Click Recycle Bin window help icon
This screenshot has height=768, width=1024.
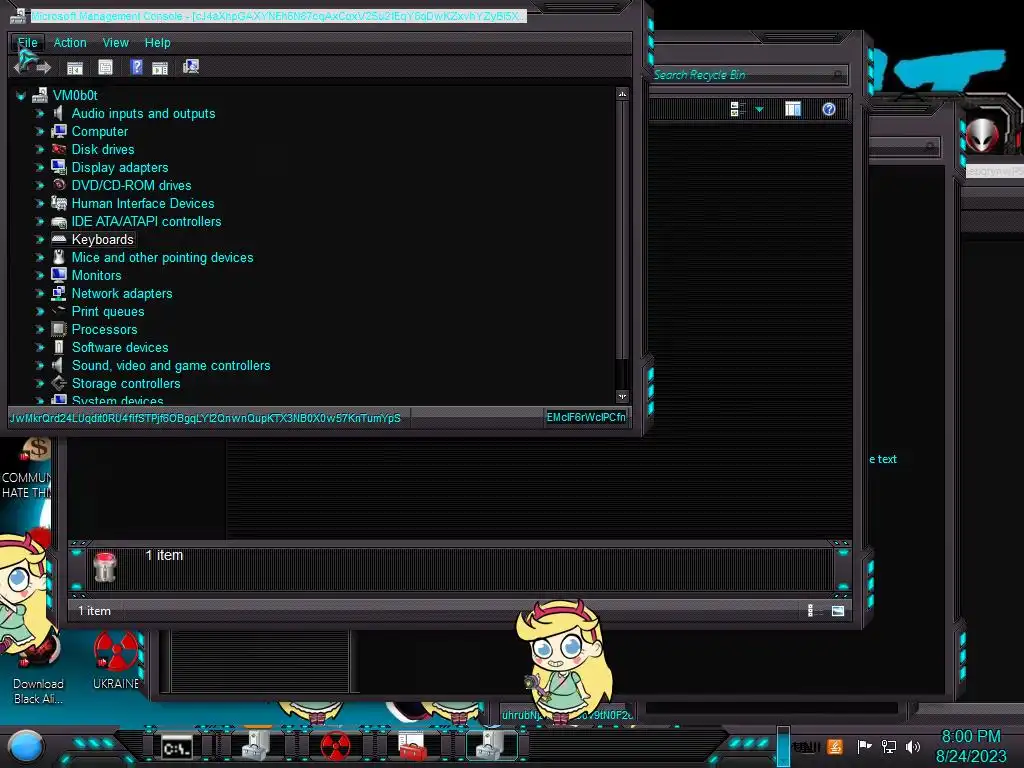pos(829,109)
